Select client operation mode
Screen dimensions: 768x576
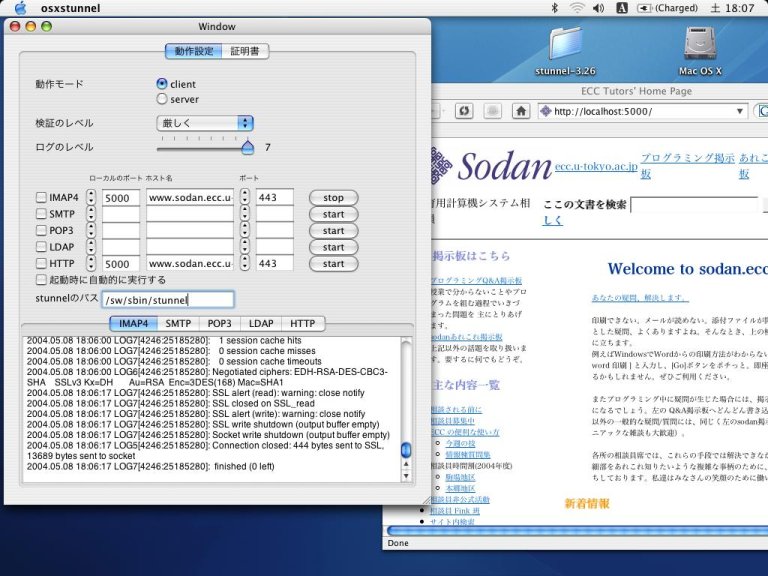click(162, 84)
